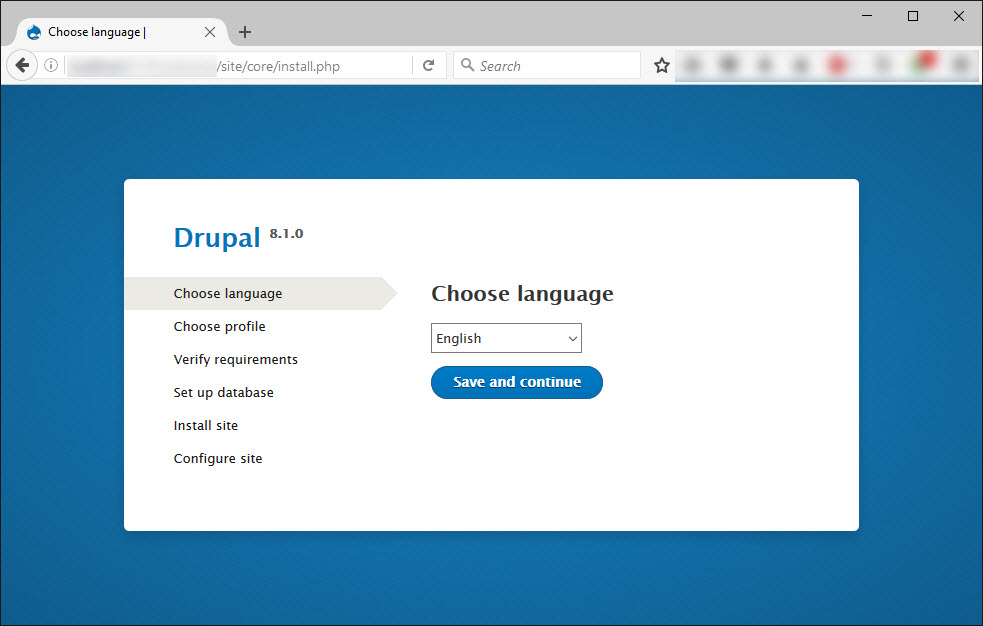Image resolution: width=983 pixels, height=626 pixels.
Task: Open the English language dropdown
Action: (506, 338)
